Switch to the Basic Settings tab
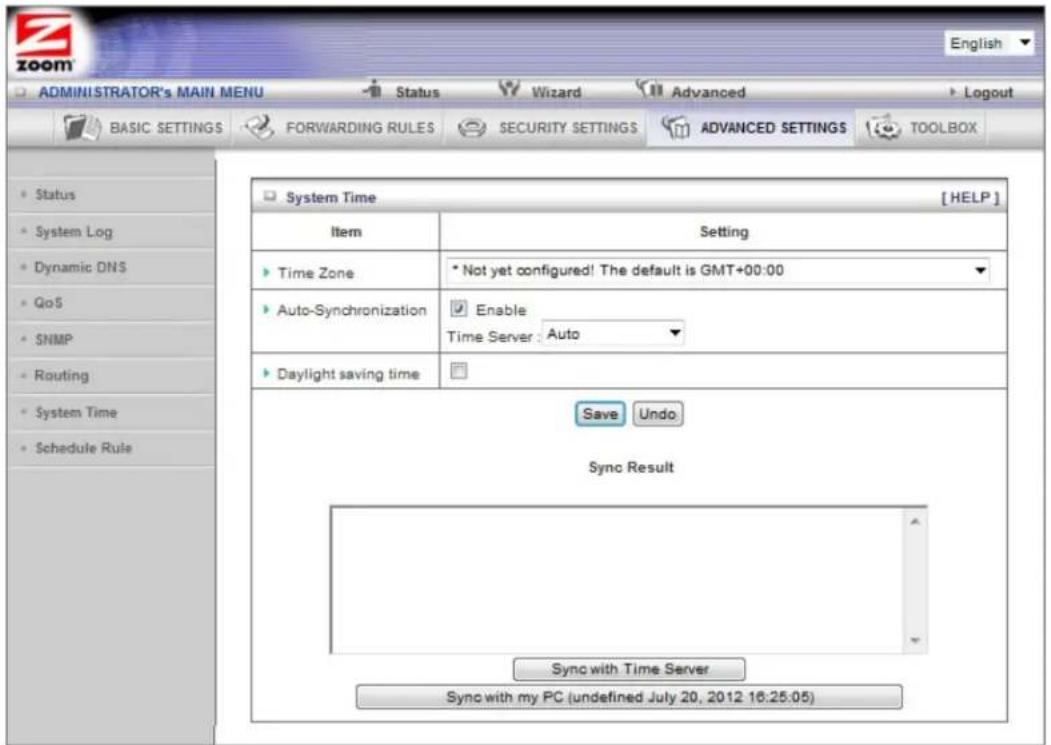 coord(143,127)
